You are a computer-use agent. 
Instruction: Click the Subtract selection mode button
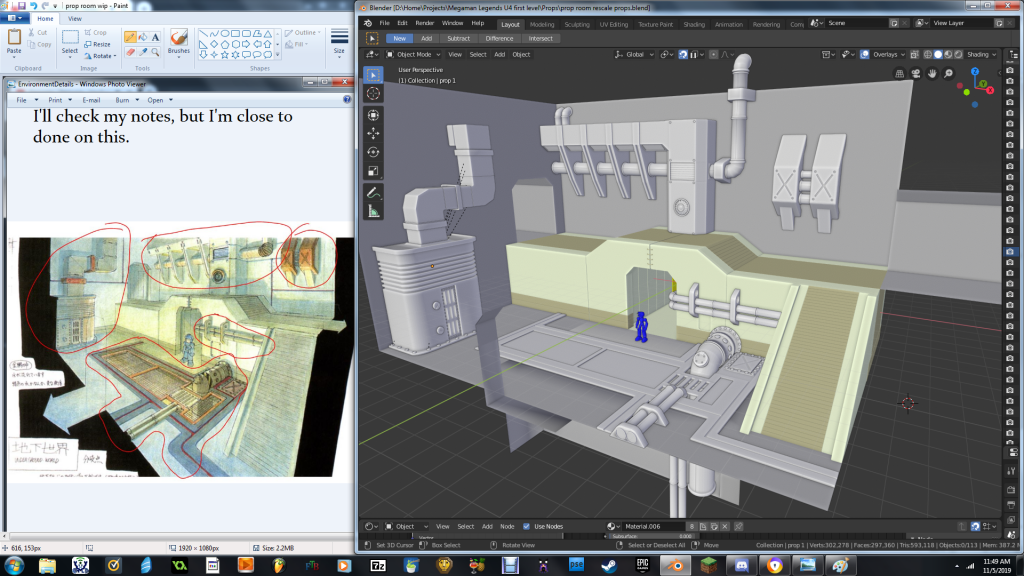pyautogui.click(x=458, y=39)
